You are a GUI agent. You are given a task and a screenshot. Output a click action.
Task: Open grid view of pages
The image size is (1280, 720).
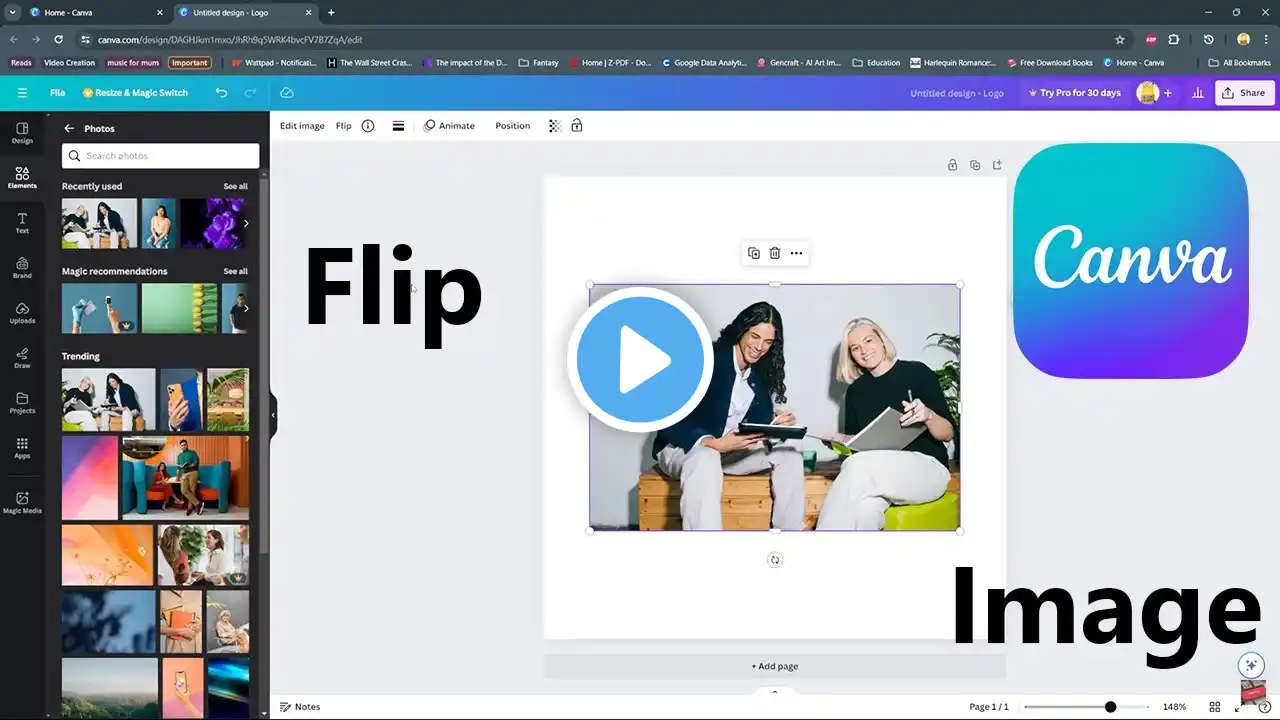(x=1215, y=707)
